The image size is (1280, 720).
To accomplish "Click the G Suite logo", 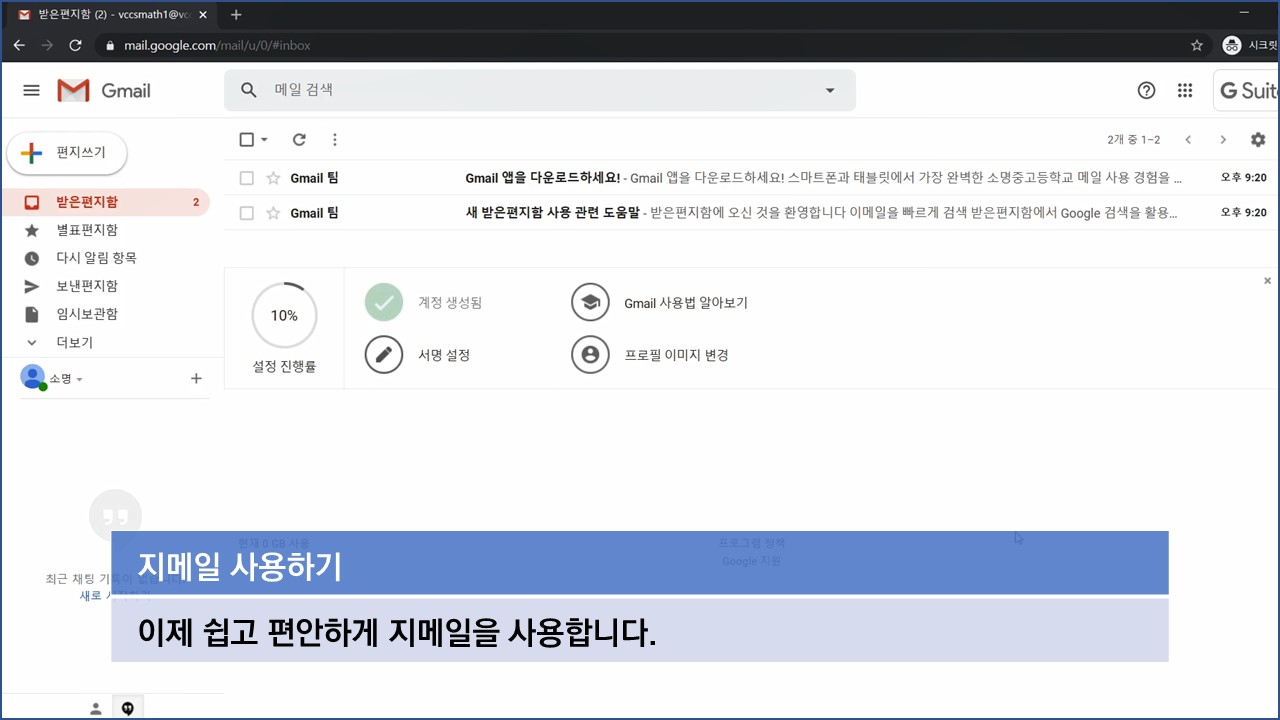I will [1248, 90].
